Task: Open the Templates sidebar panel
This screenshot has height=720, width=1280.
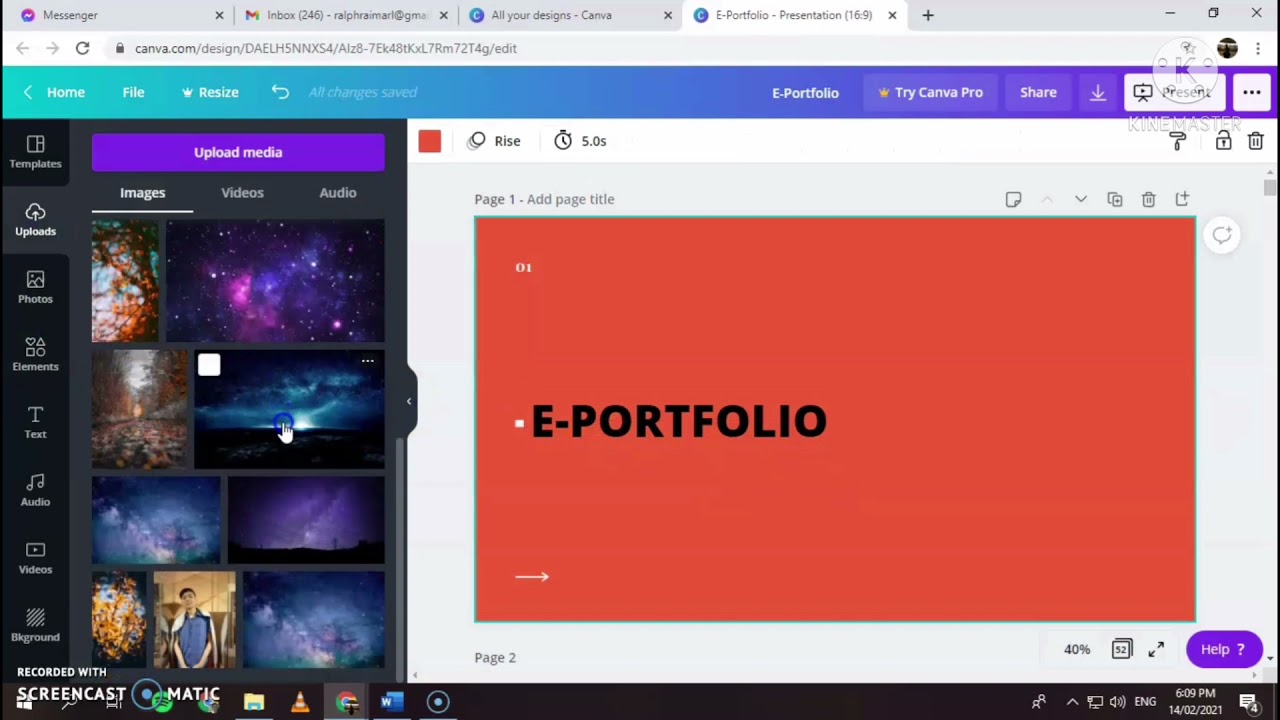Action: (35, 152)
